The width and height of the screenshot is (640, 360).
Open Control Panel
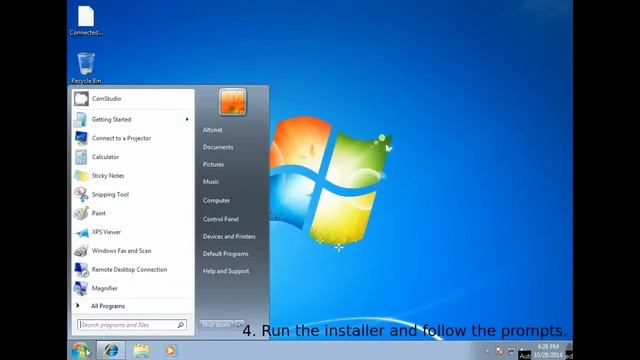coord(221,219)
